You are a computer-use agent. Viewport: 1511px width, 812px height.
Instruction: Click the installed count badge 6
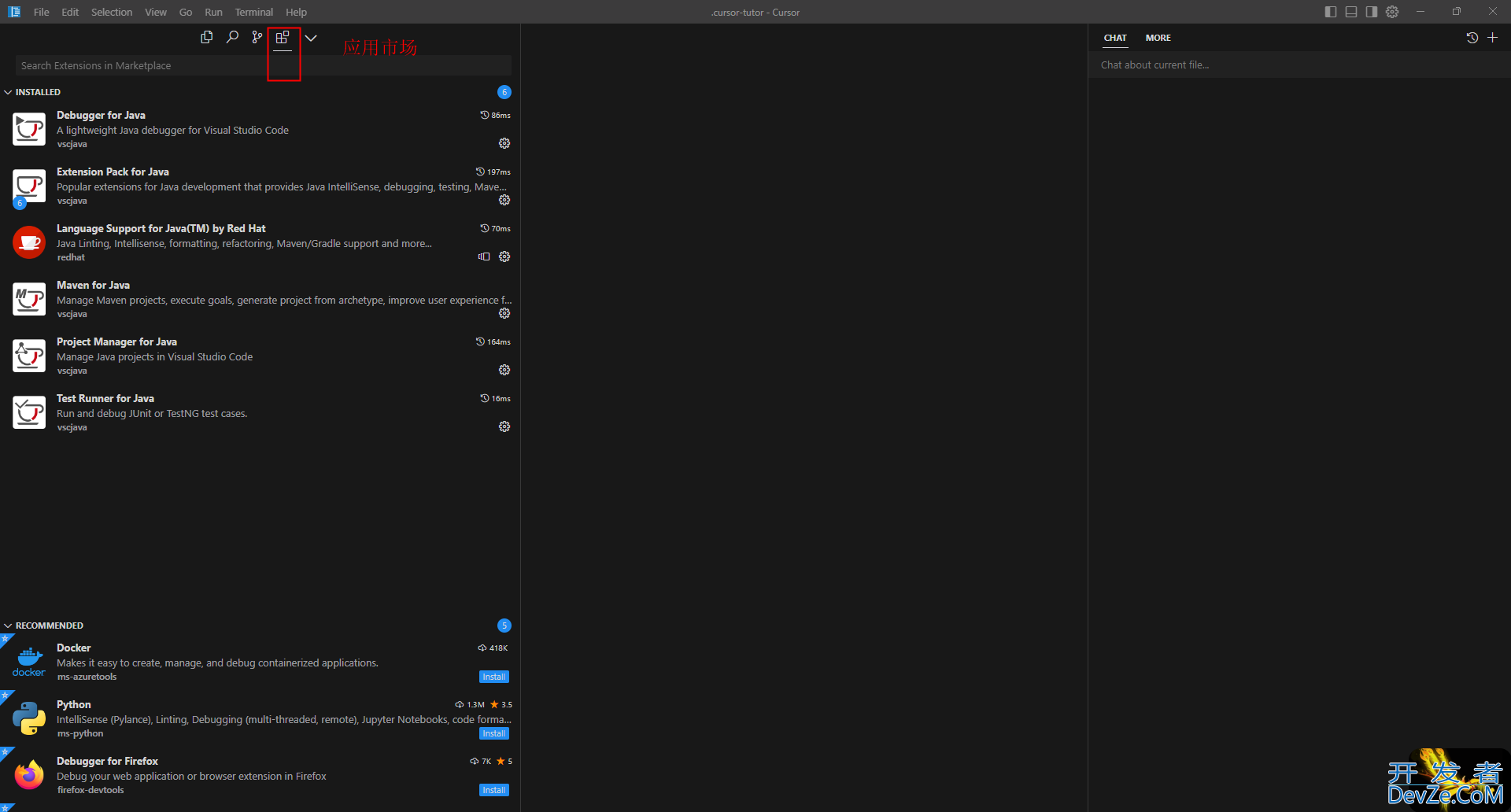[x=504, y=92]
